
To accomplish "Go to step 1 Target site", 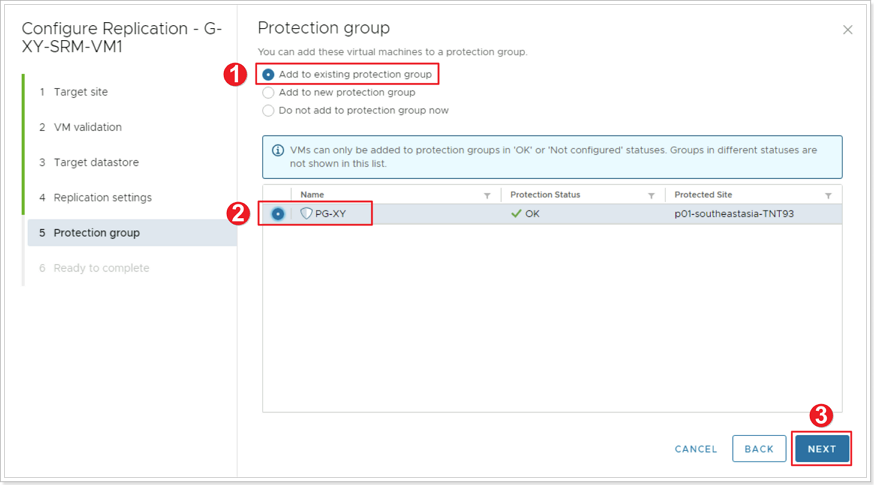I will [74, 92].
